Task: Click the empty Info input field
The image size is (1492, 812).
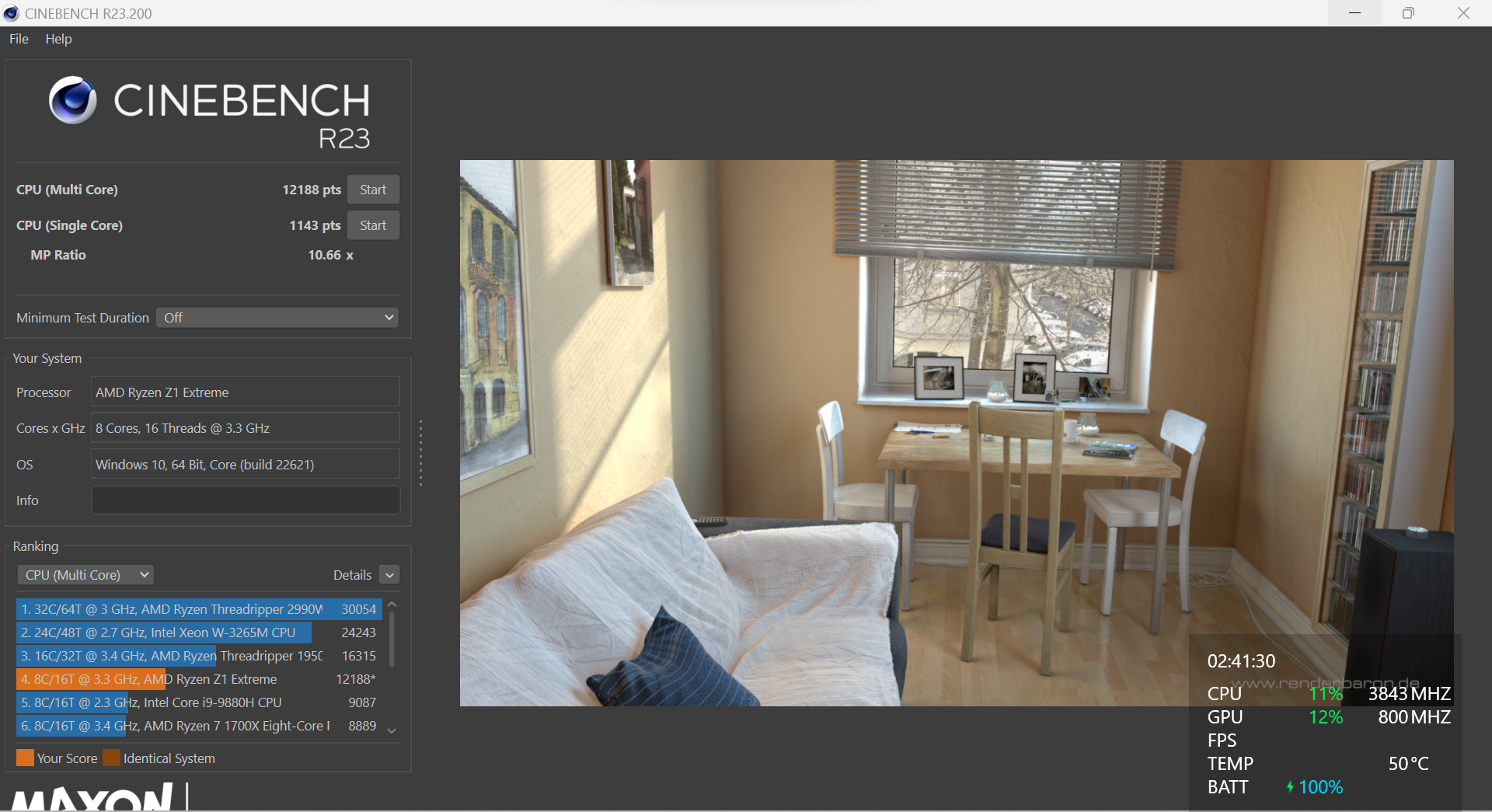Action: [246, 500]
